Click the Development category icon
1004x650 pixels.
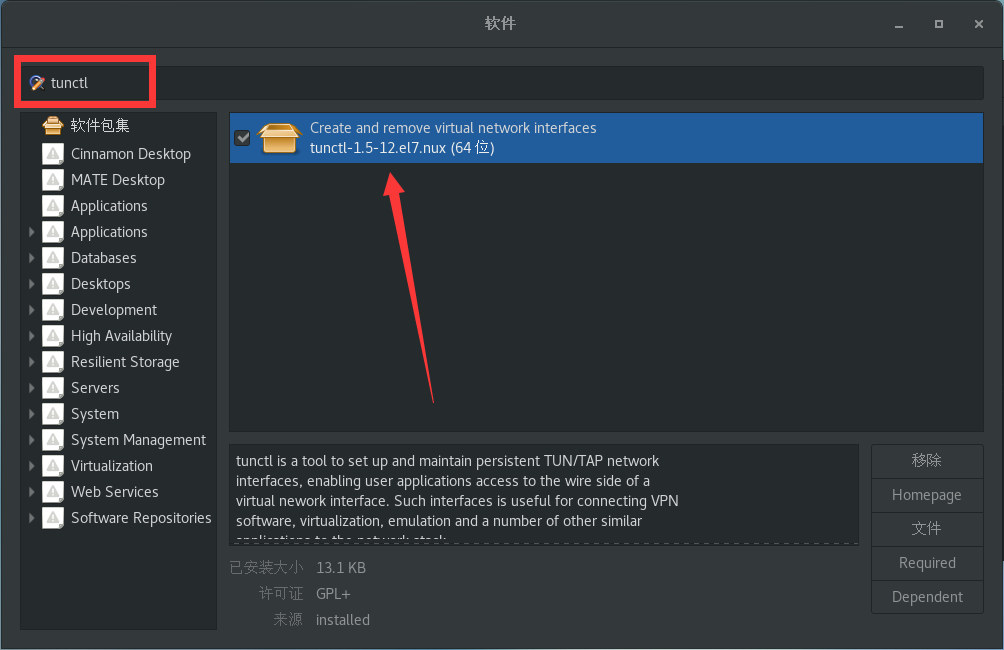(52, 310)
